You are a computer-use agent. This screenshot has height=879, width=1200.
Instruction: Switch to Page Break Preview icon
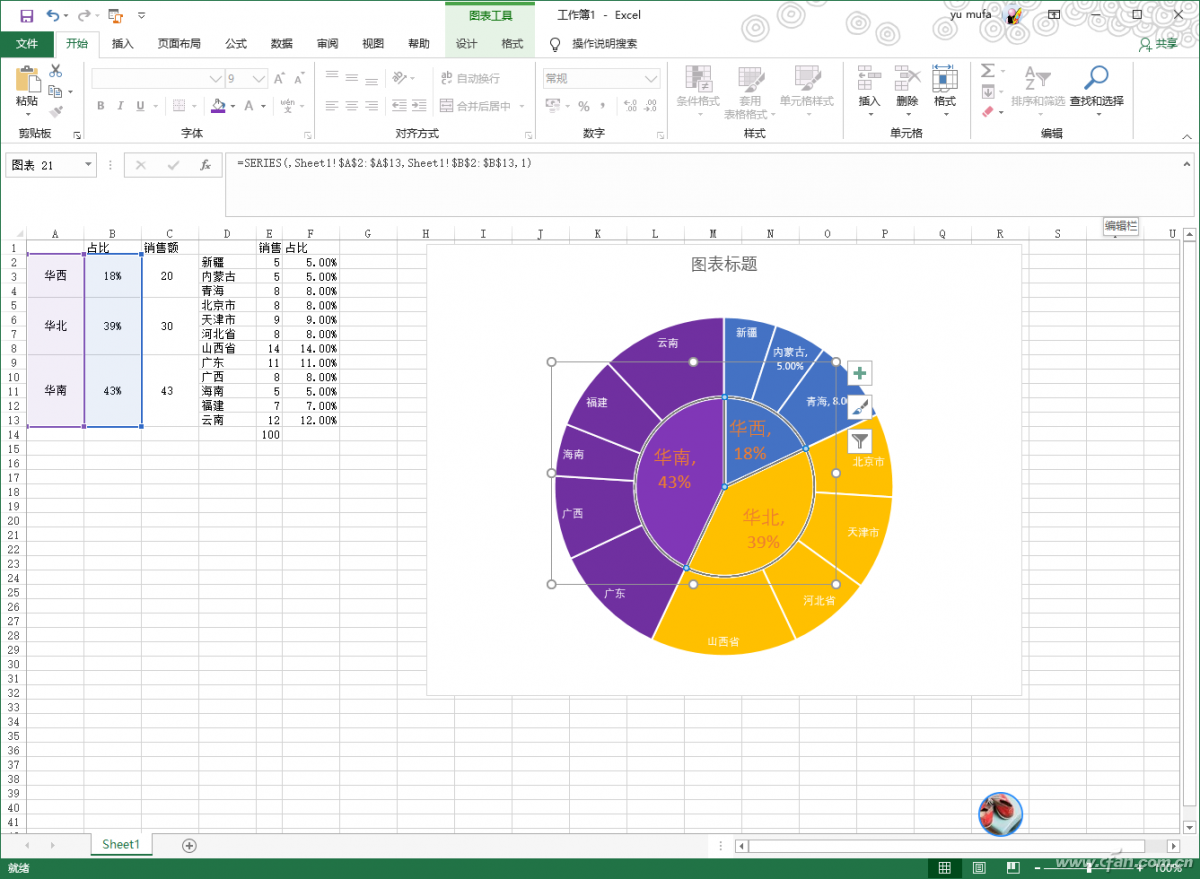(1013, 867)
